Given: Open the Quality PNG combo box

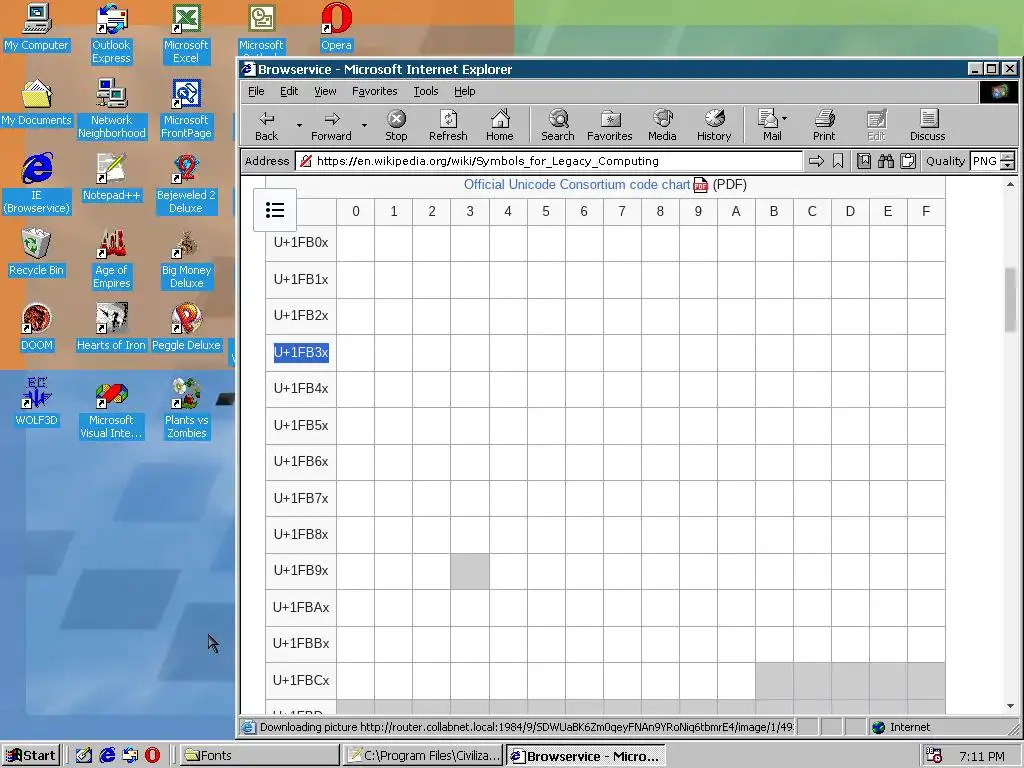Looking at the screenshot, I should coord(985,161).
